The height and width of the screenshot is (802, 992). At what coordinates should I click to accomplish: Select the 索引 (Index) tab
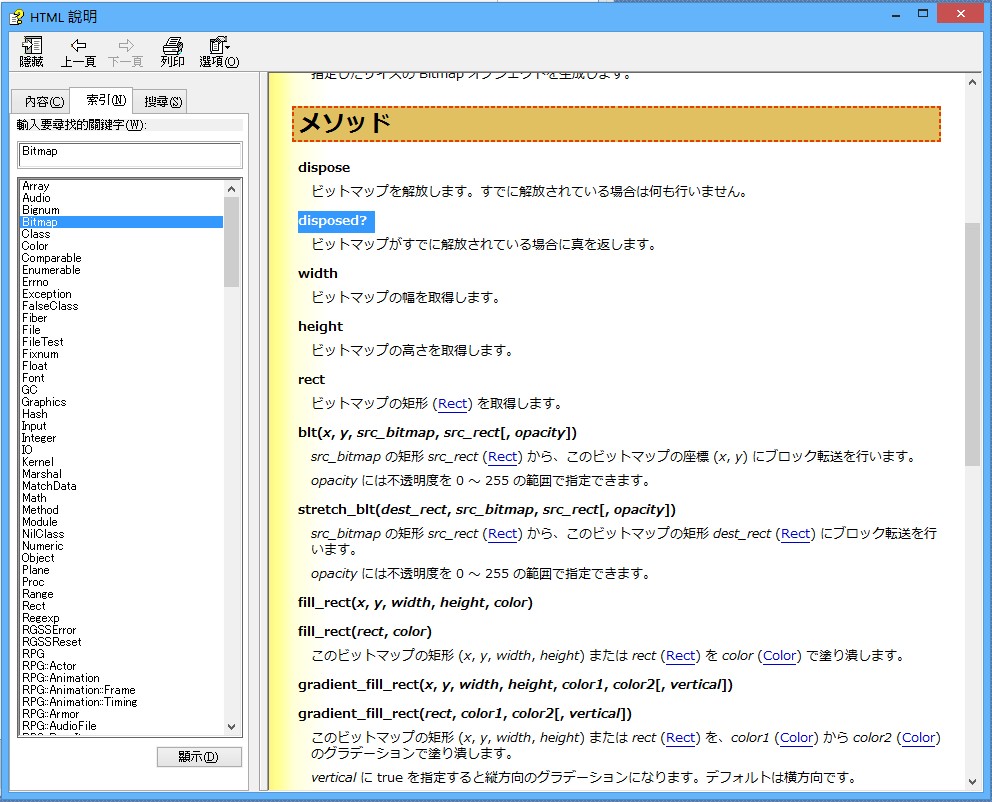click(x=101, y=100)
